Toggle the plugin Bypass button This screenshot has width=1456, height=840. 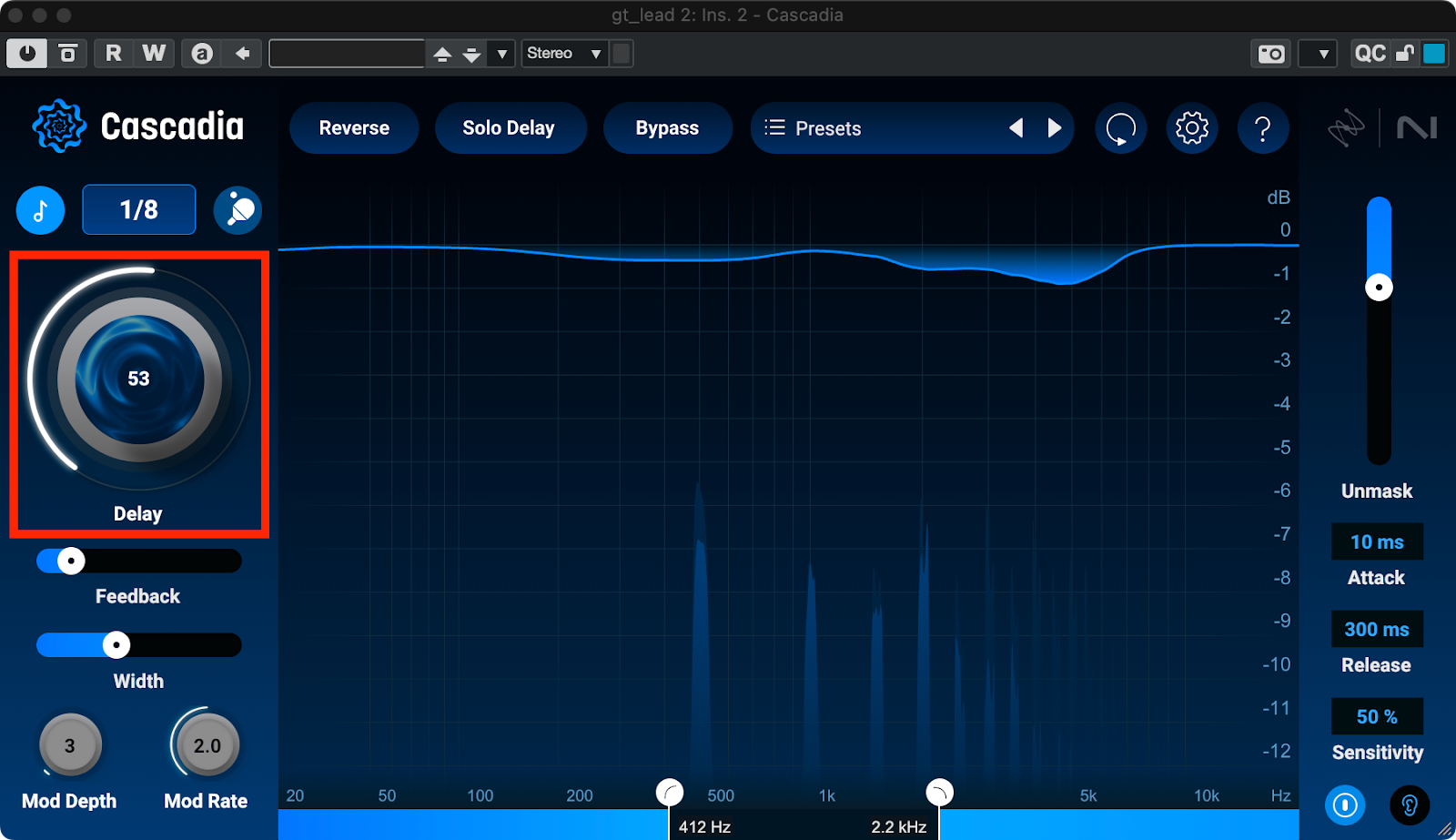pos(667,128)
